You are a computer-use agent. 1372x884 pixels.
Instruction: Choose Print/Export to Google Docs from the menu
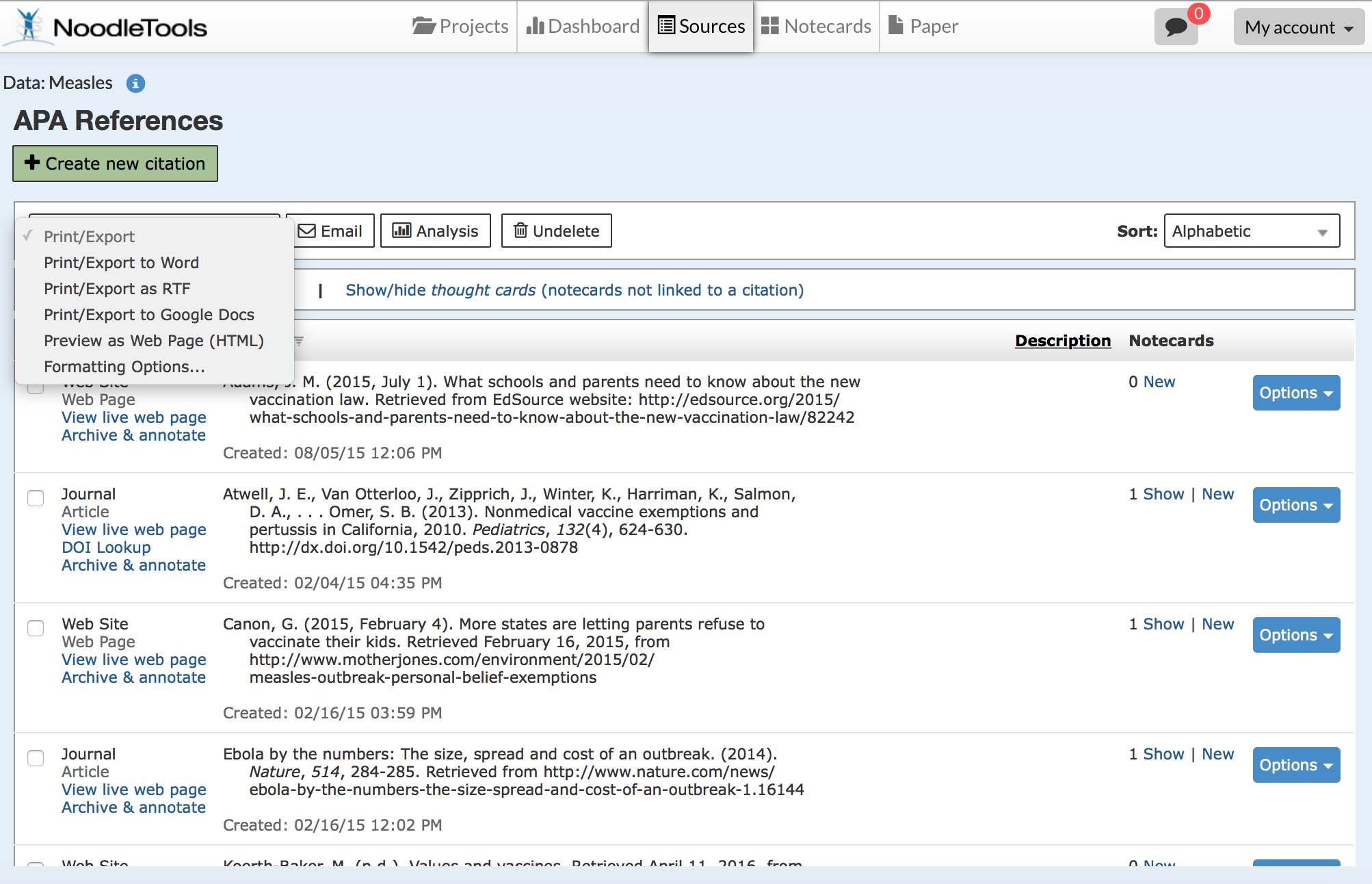[x=149, y=314]
